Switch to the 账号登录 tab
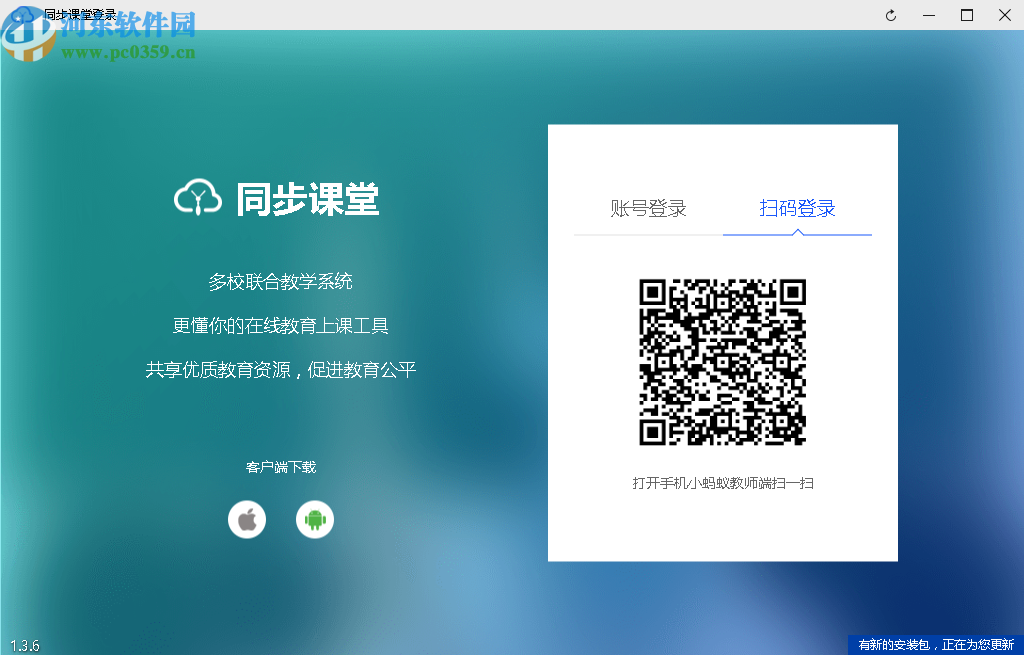Viewport: 1024px width, 655px height. (649, 208)
